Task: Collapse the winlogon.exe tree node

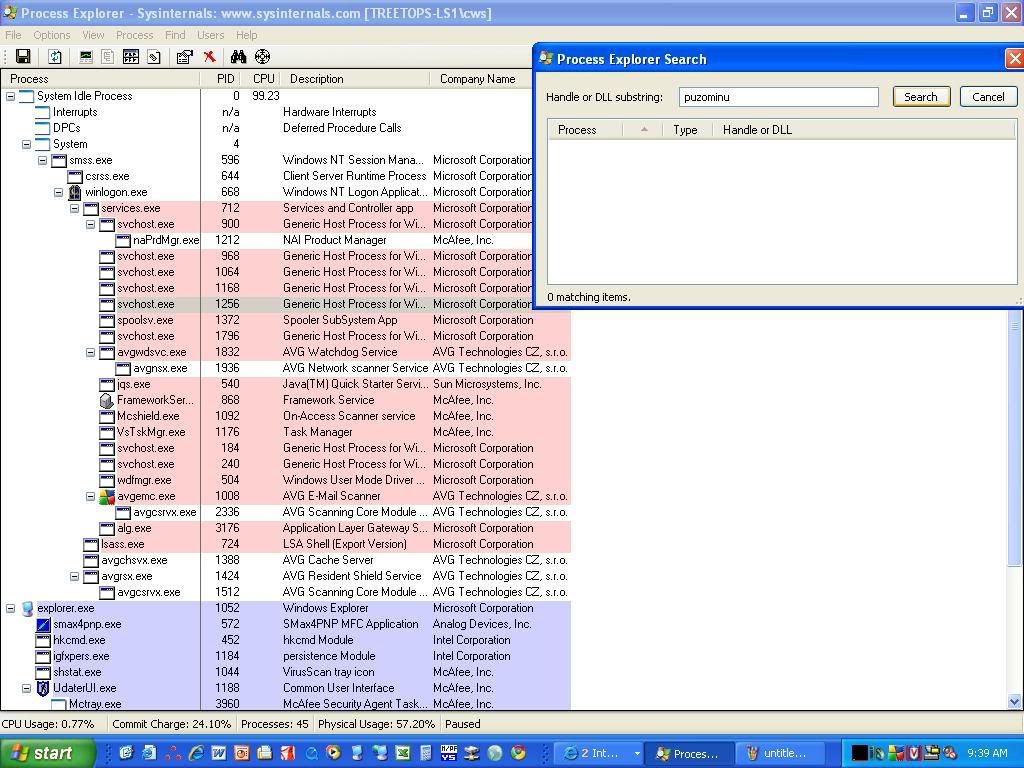Action: click(58, 192)
